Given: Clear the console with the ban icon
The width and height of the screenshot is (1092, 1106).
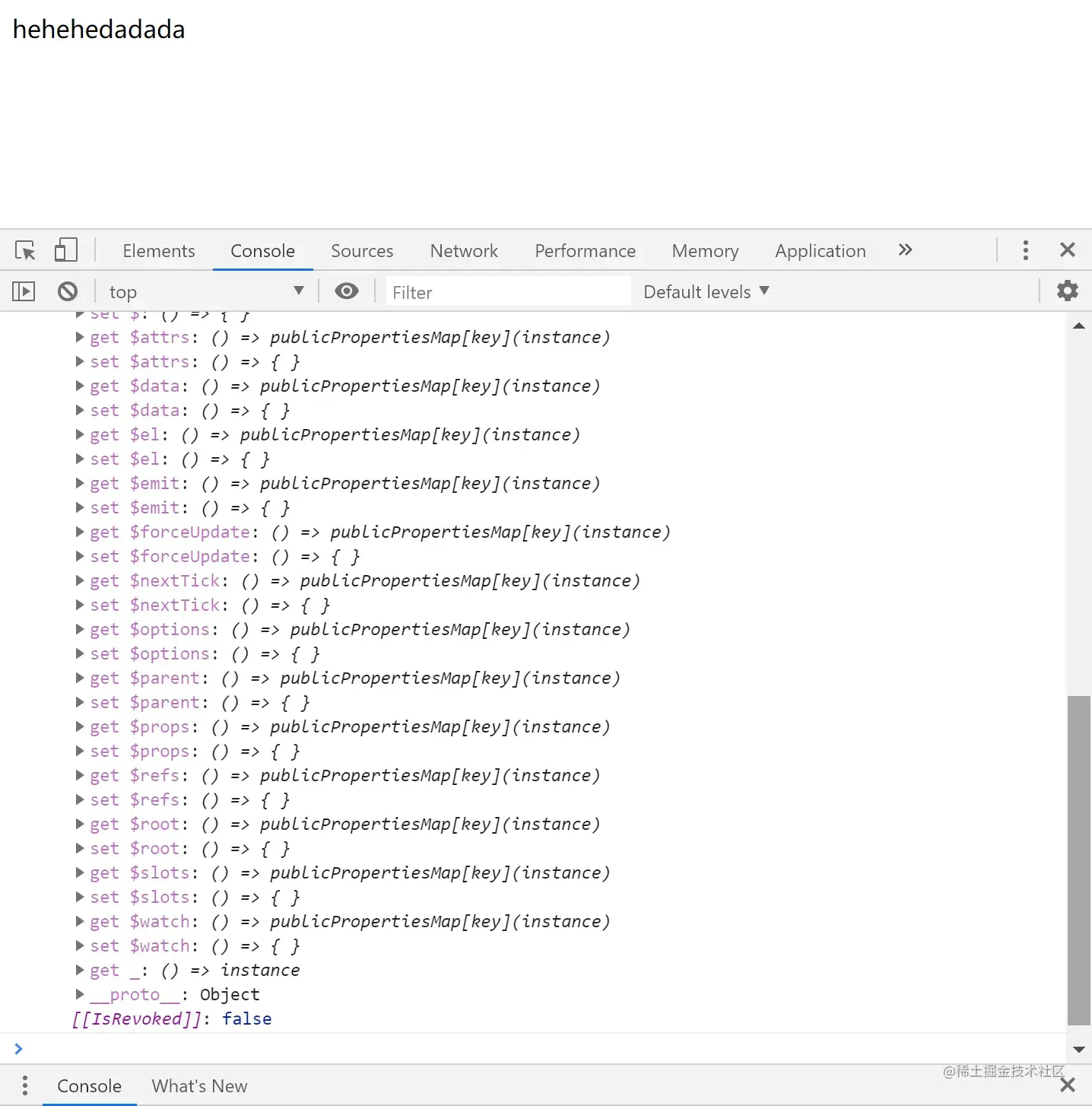Looking at the screenshot, I should [68, 291].
